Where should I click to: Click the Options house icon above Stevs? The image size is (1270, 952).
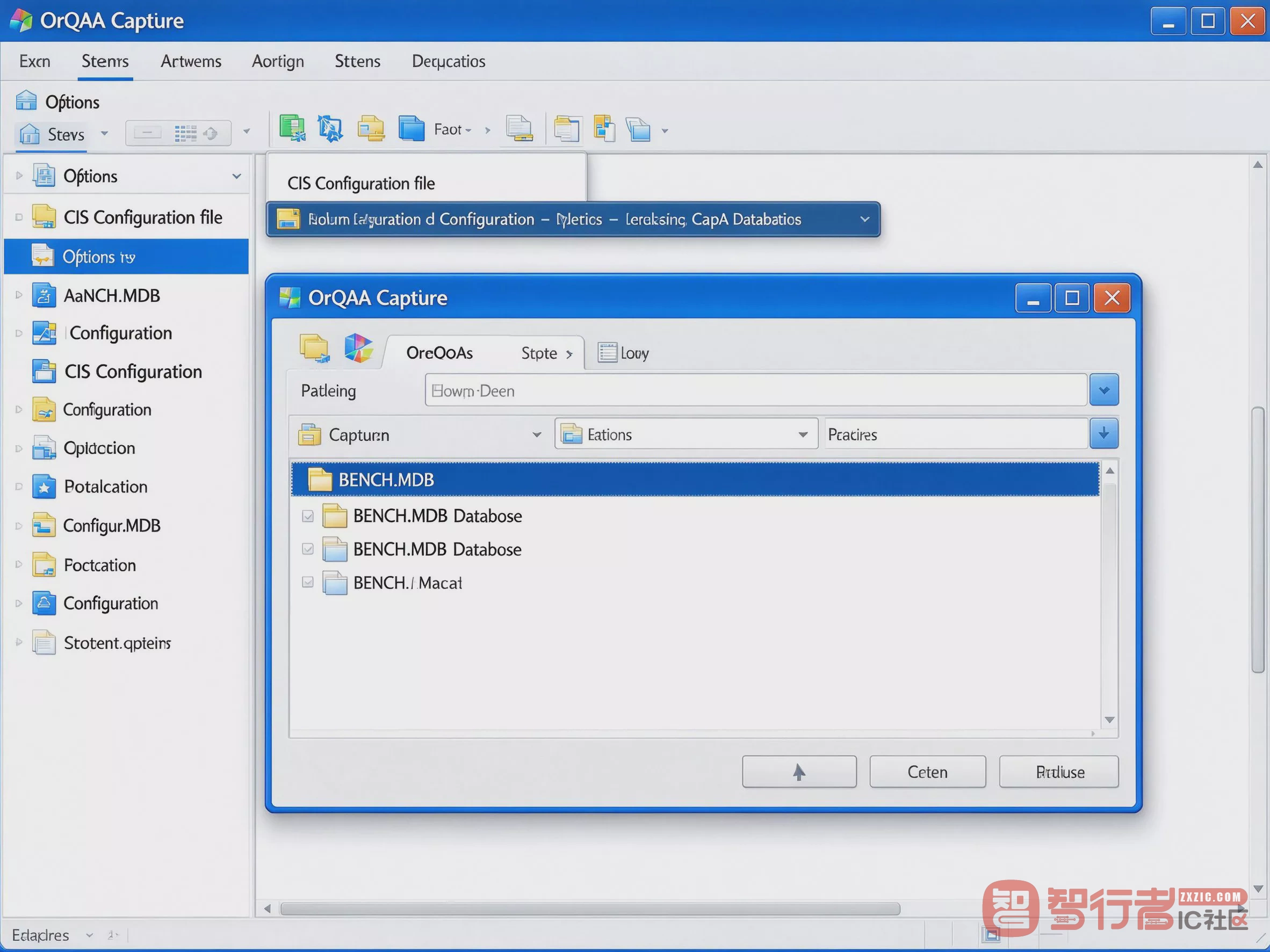point(26,100)
